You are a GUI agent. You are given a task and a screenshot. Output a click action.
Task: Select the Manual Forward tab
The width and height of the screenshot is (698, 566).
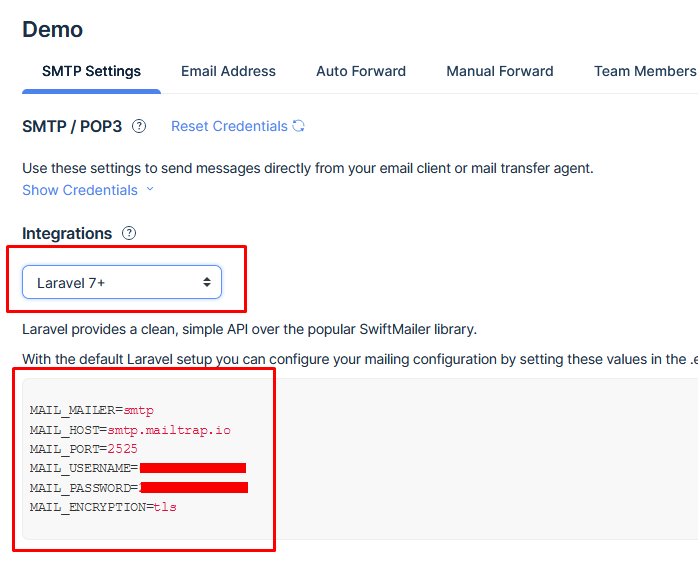click(500, 71)
